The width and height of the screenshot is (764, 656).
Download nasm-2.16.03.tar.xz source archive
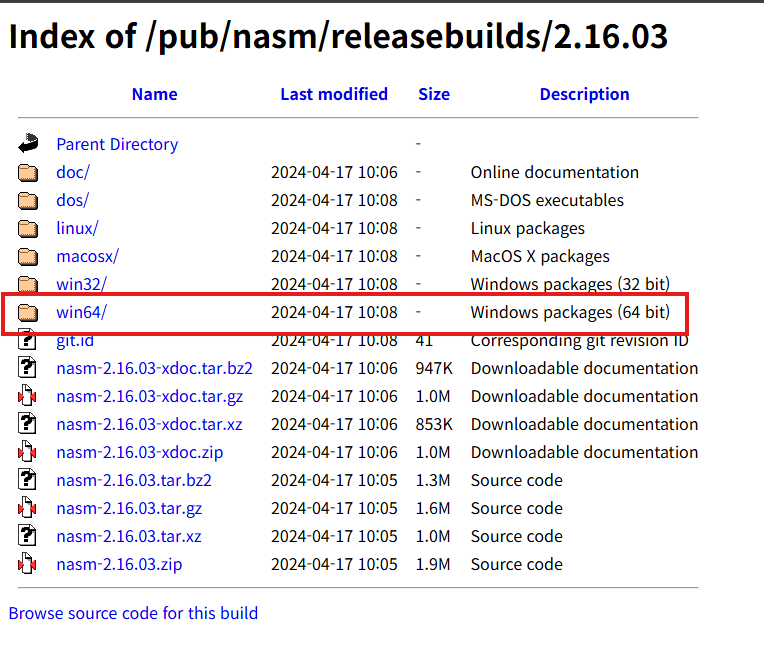click(129, 536)
